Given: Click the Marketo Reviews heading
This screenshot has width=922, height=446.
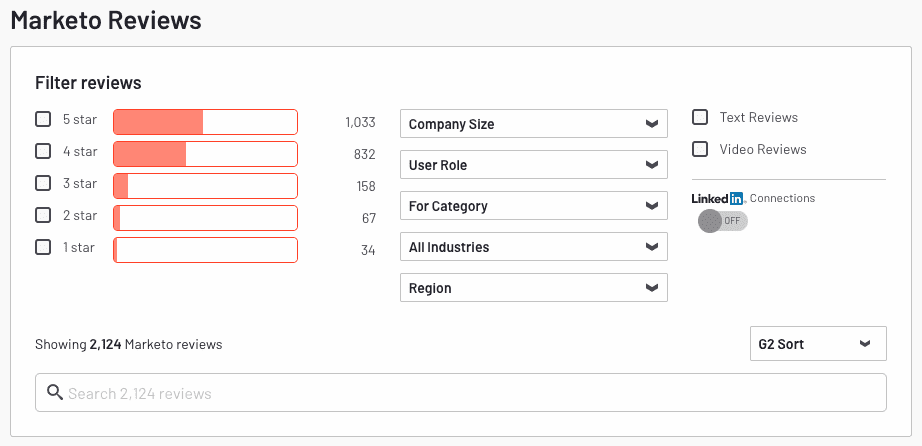Looking at the screenshot, I should [x=106, y=21].
